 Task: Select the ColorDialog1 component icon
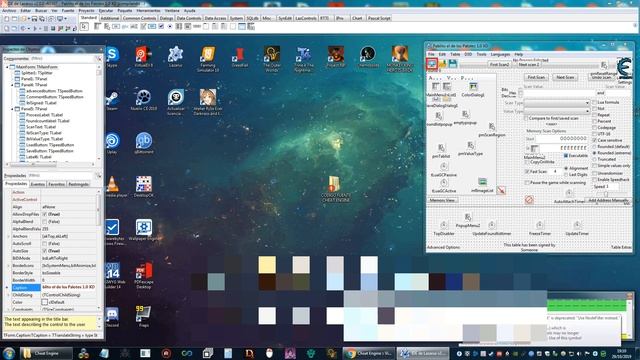tap(473, 86)
